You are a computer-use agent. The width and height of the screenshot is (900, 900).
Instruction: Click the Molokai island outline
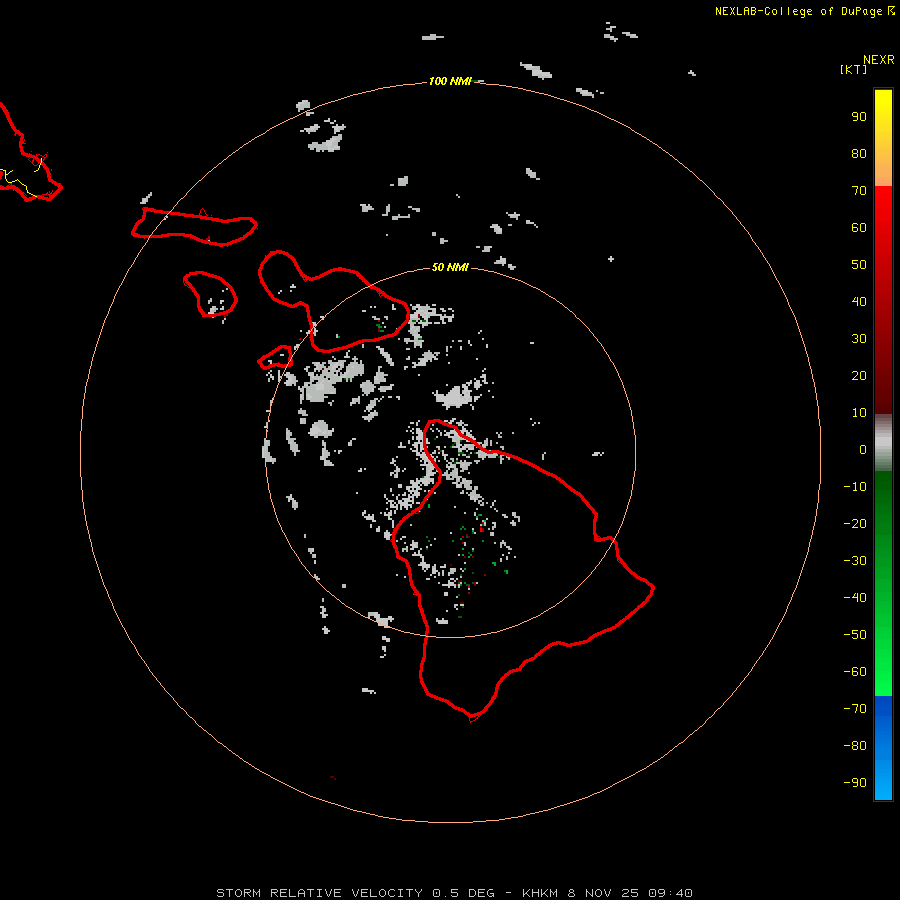(195, 227)
